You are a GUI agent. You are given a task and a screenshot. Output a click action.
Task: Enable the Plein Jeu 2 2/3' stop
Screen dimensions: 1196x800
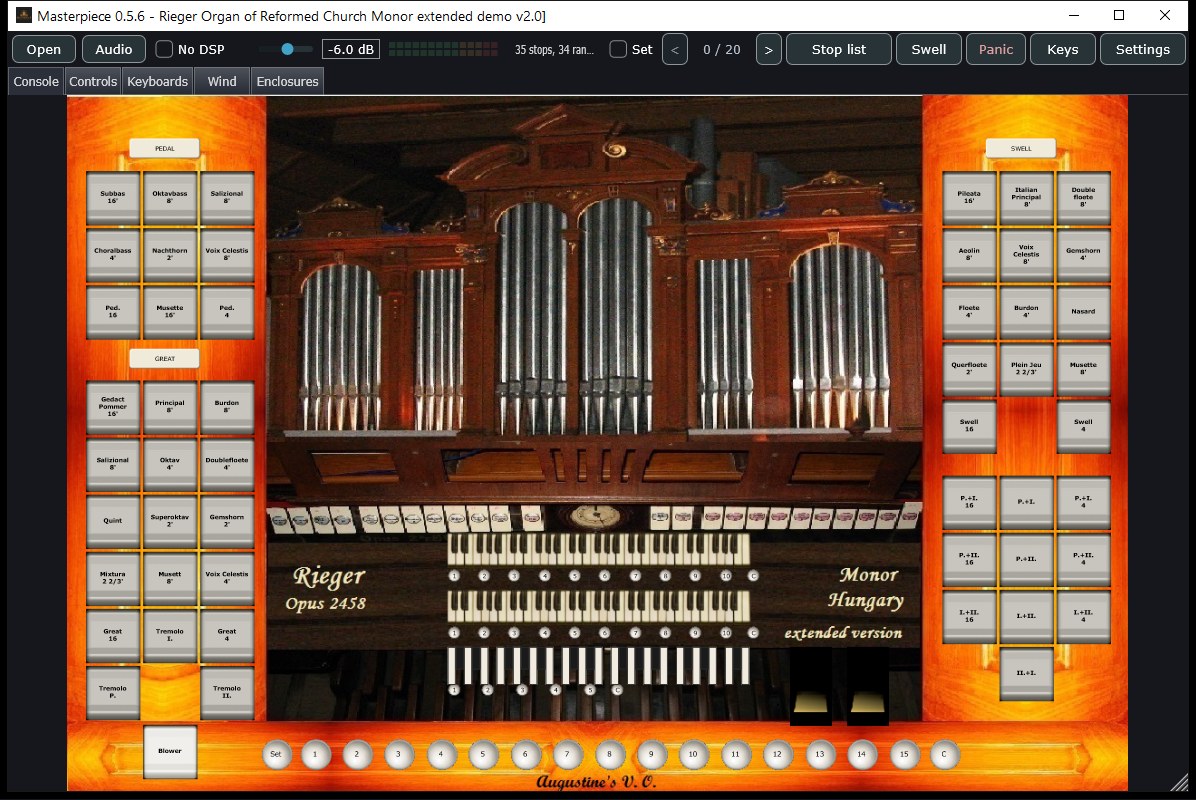(1027, 369)
